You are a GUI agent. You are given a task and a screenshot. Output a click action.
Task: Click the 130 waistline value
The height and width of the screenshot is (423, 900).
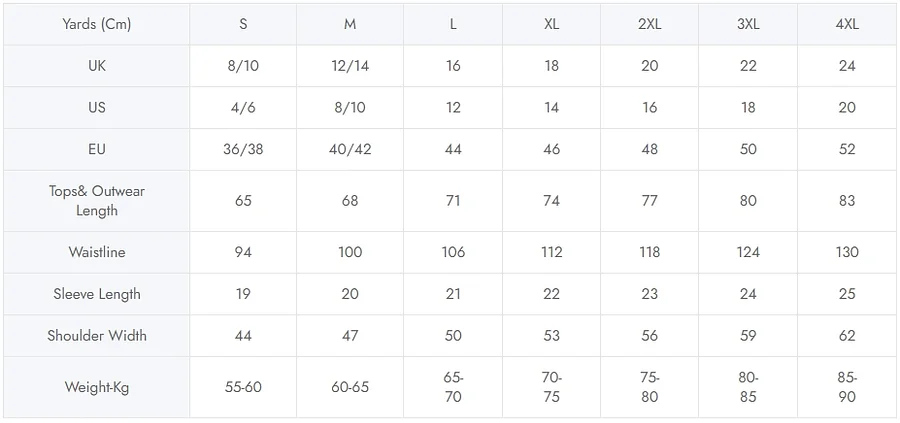[x=847, y=252]
